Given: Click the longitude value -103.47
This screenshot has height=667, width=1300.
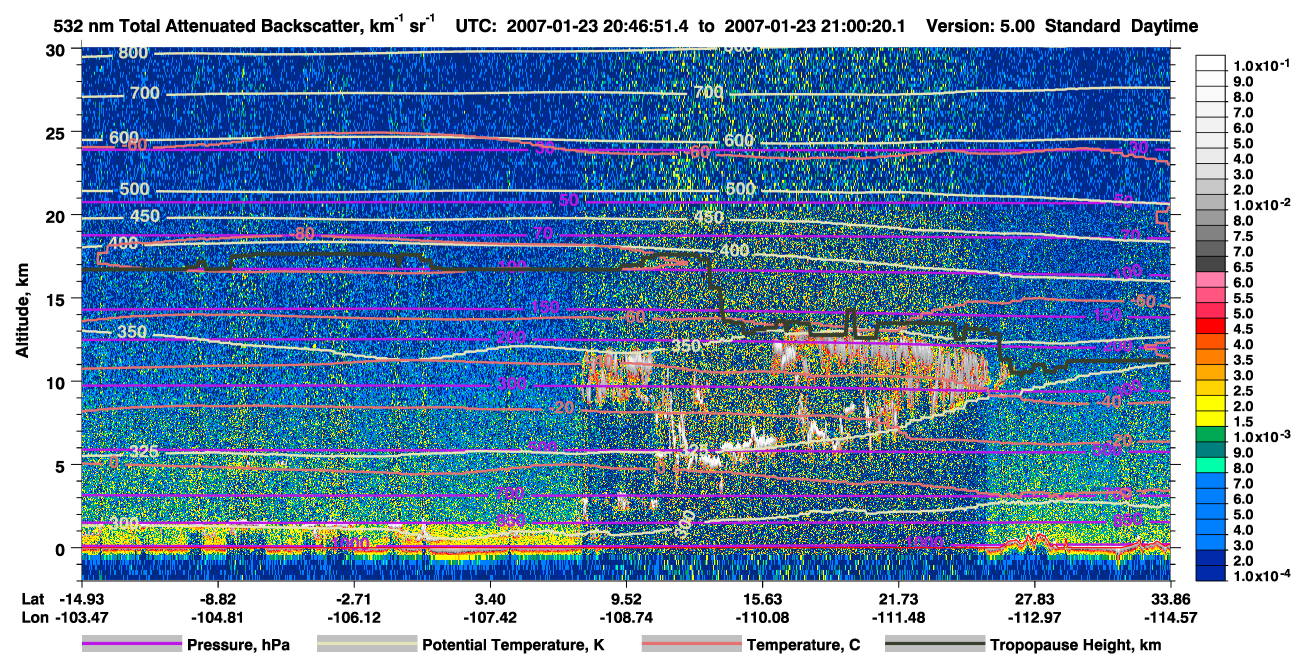Looking at the screenshot, I should 81,617.
